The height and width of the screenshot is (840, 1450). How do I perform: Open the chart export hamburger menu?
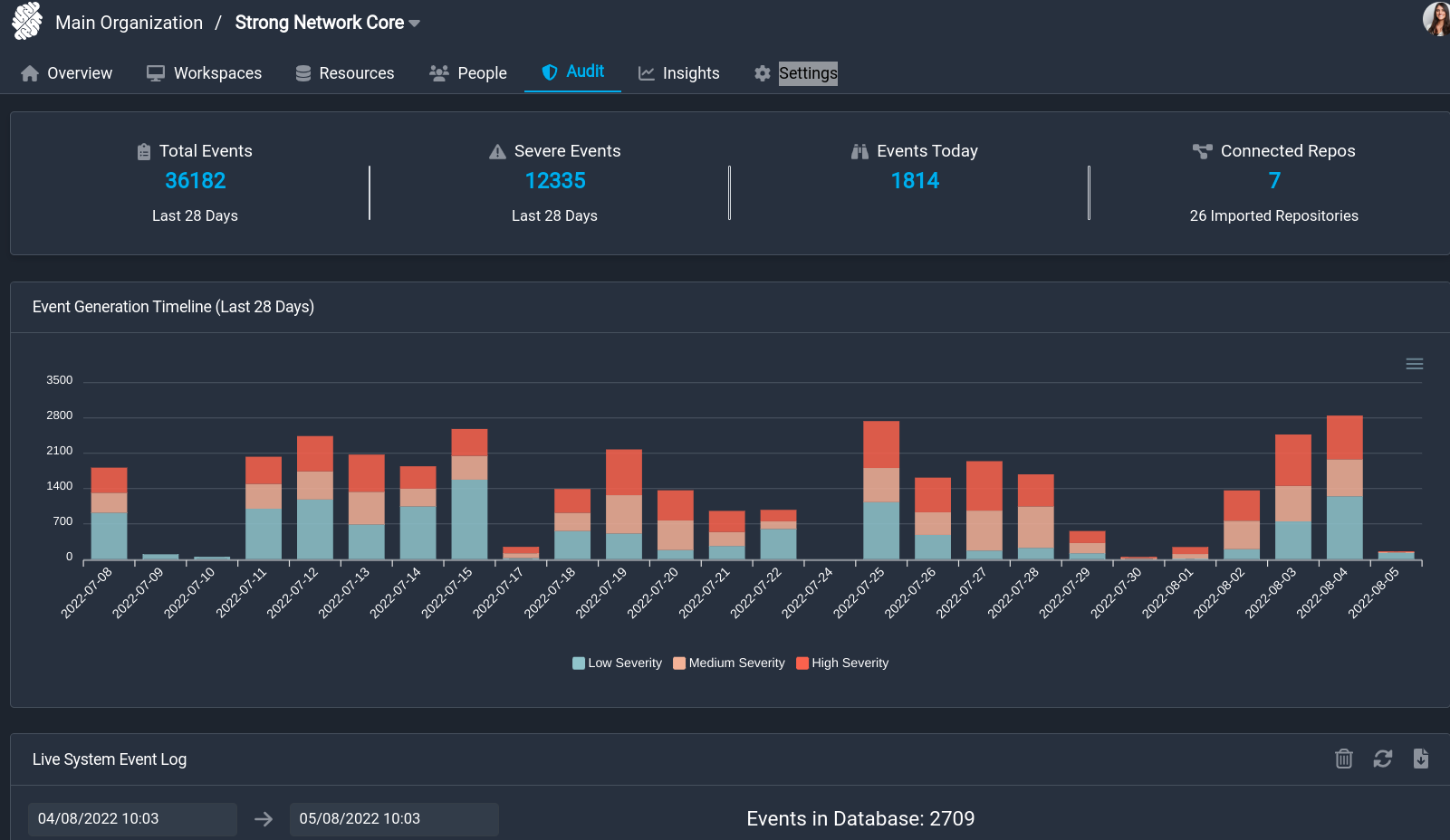[1415, 363]
